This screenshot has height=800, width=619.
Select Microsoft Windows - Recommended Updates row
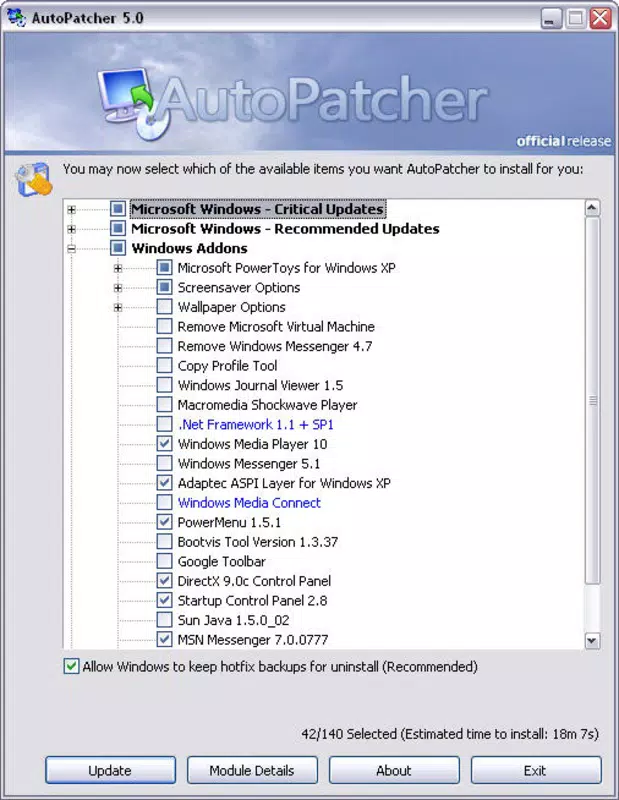[285, 228]
